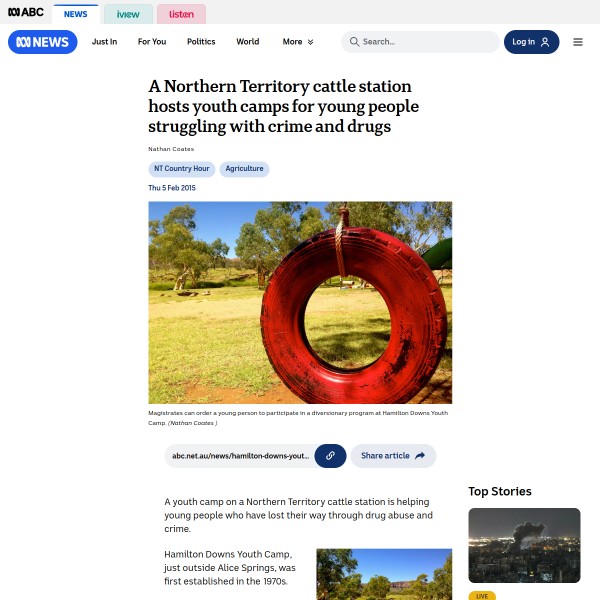Click the NT Country Hour tag
The width and height of the screenshot is (600, 600).
182,169
